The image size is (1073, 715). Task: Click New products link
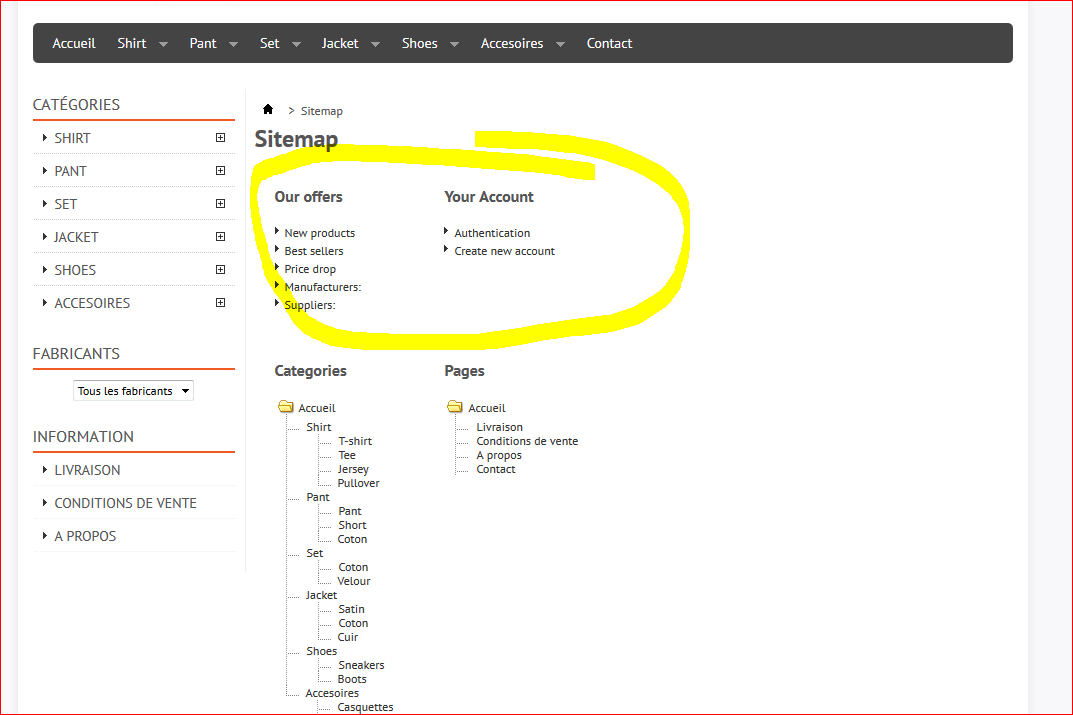click(320, 233)
